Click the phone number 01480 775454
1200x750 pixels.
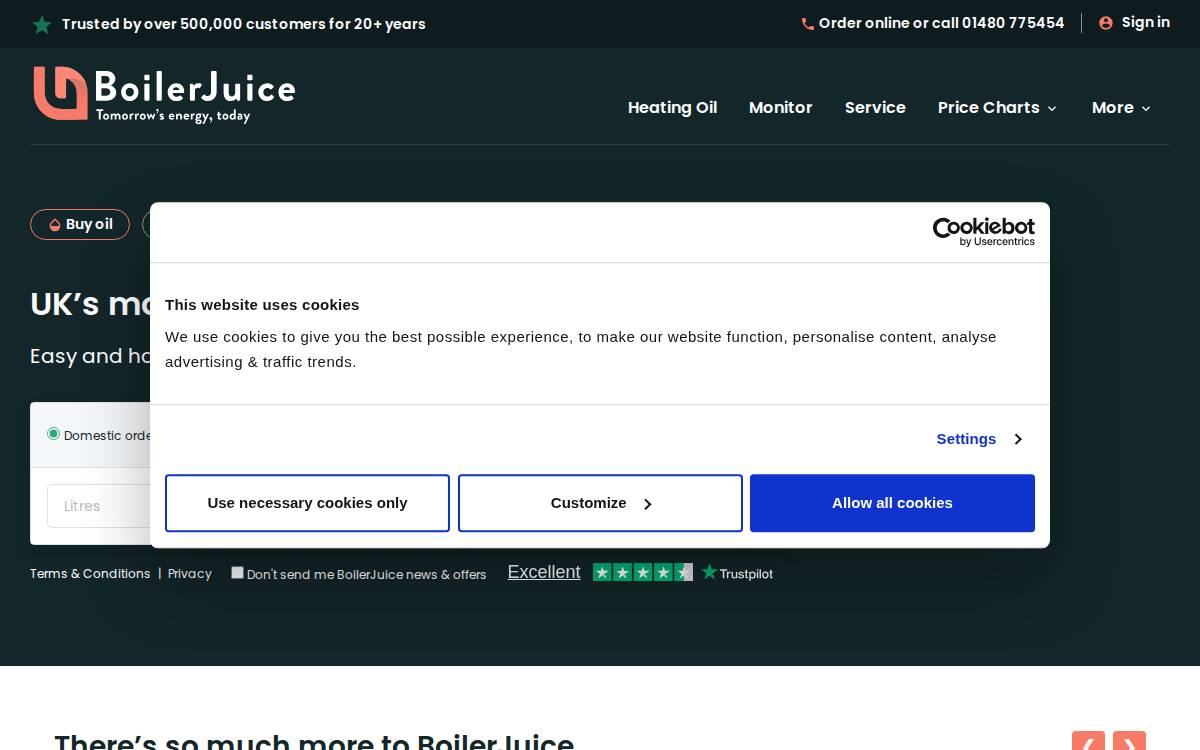click(x=1013, y=23)
